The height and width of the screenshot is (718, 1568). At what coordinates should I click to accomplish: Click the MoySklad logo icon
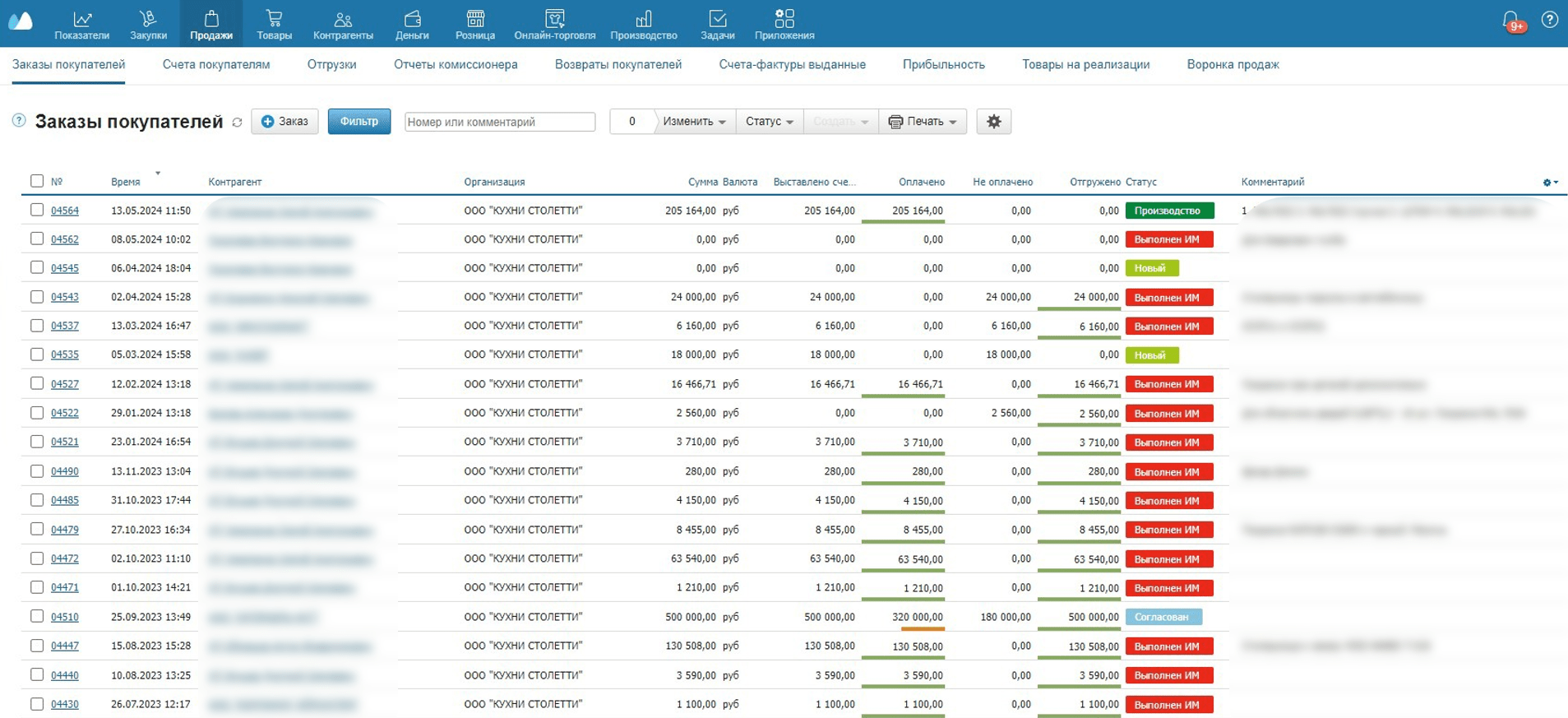[21, 21]
